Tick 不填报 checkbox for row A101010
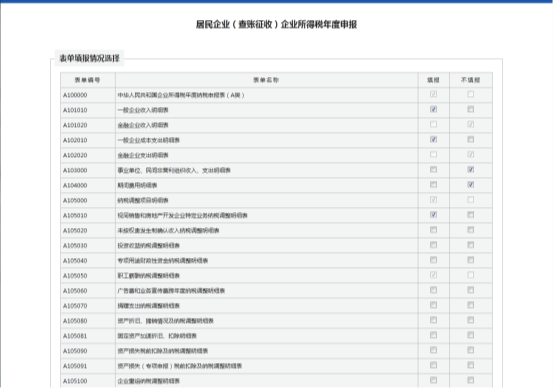The image size is (553, 388). pos(470,109)
